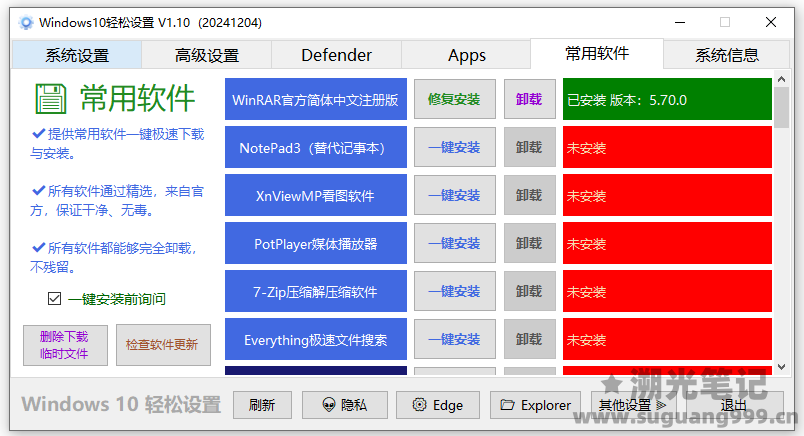The image size is (804, 436).
Task: Minimize the Windows10轻松设置 window
Action: pos(680,23)
